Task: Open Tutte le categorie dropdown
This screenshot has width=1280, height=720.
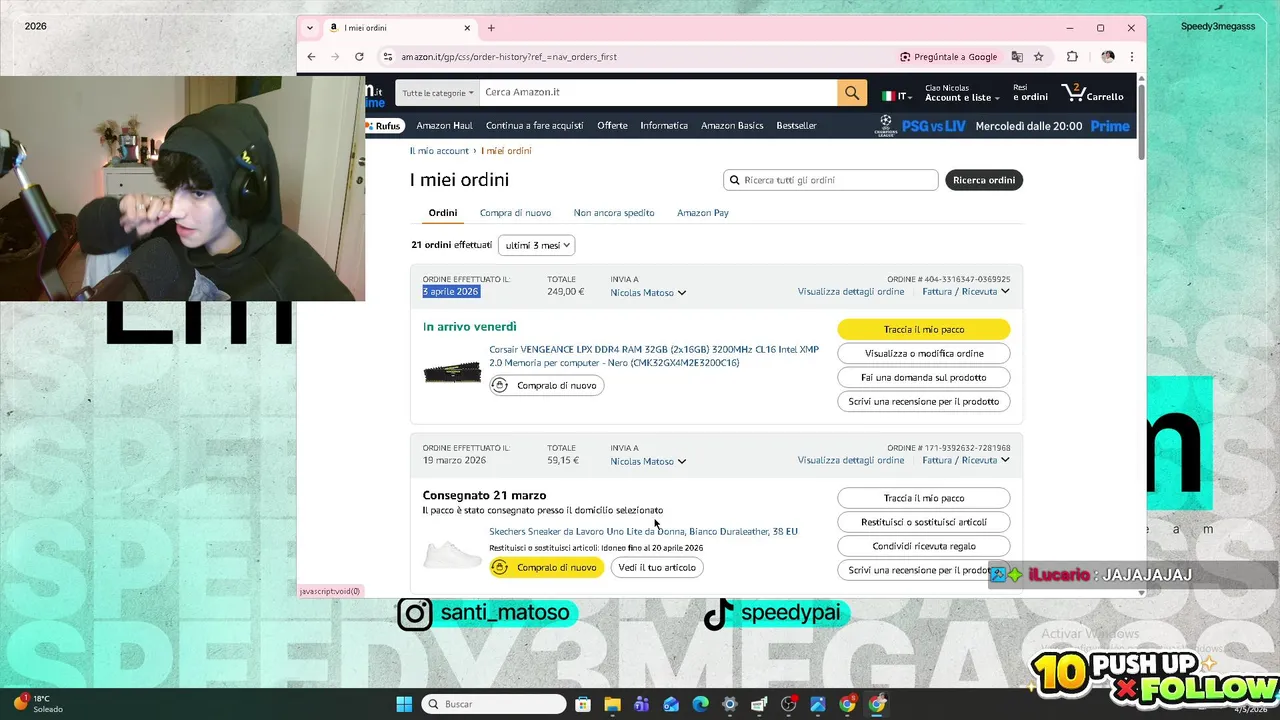Action: (438, 93)
